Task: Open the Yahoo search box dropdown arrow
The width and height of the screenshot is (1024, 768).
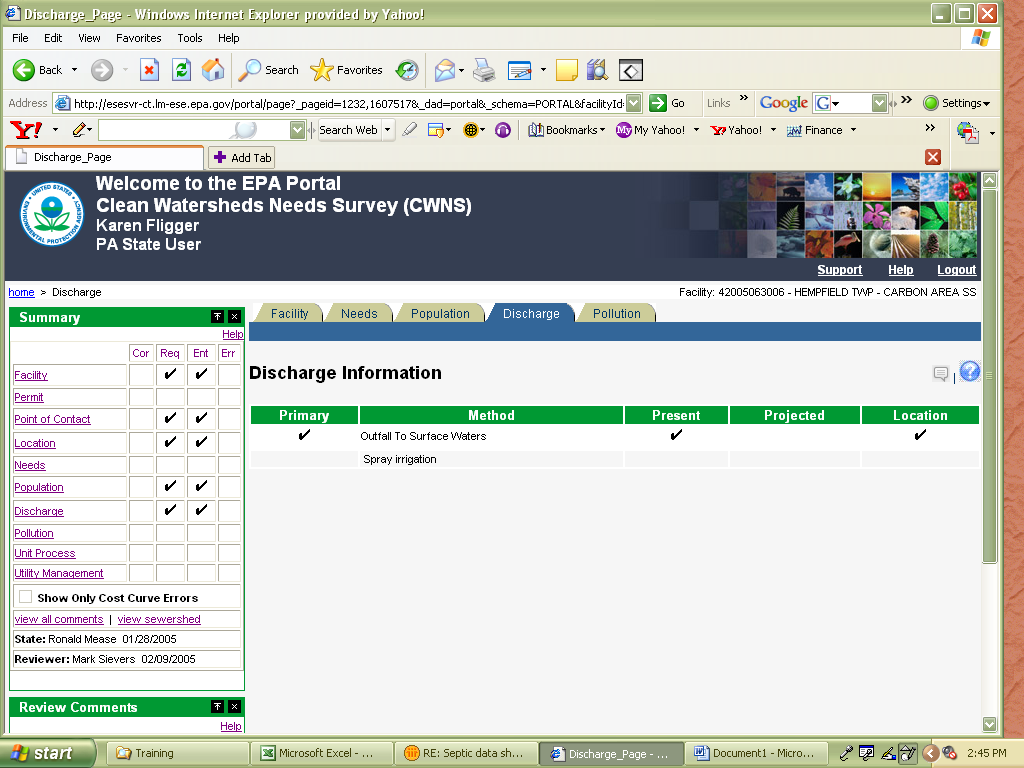Action: (x=297, y=130)
